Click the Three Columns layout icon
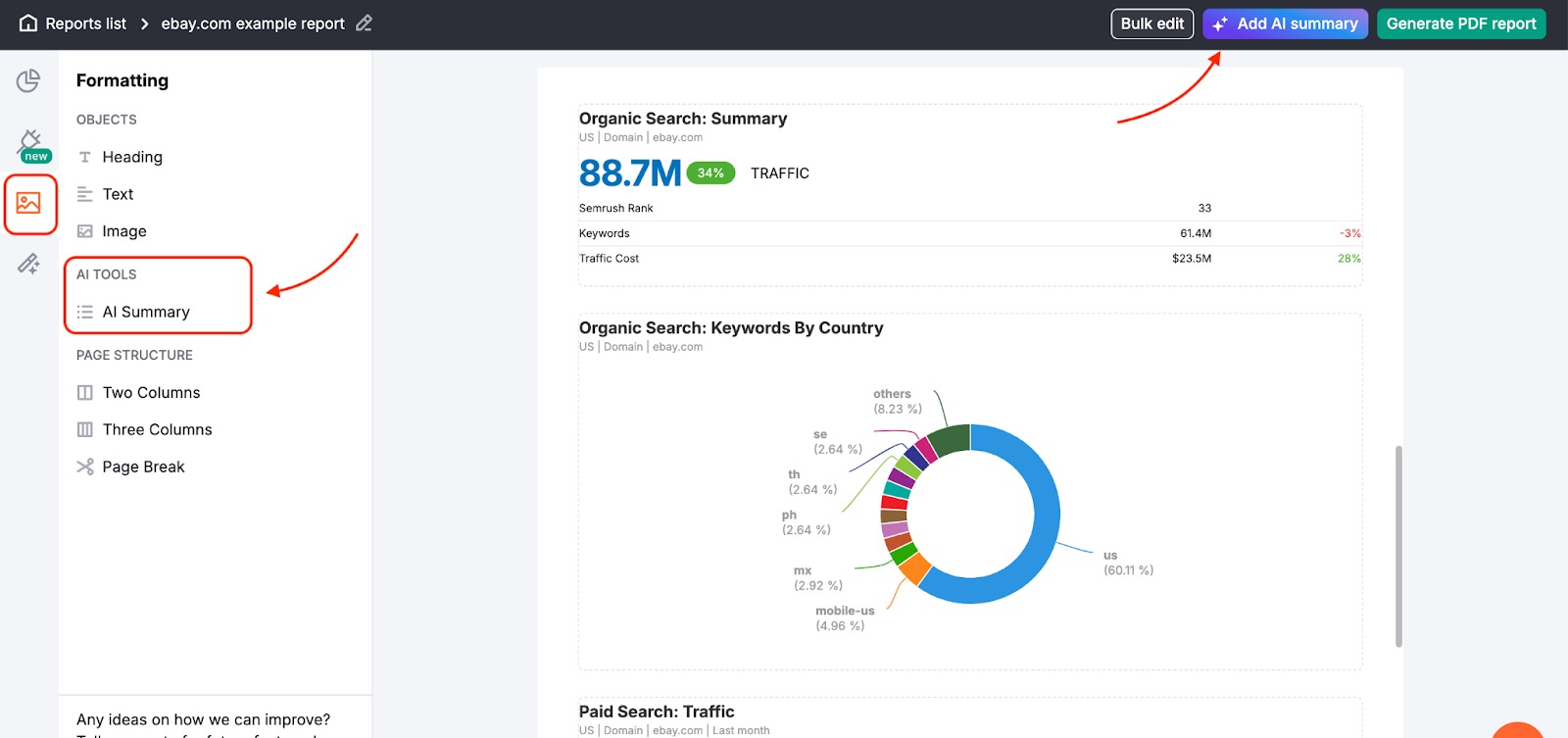The image size is (1568, 738). [85, 429]
